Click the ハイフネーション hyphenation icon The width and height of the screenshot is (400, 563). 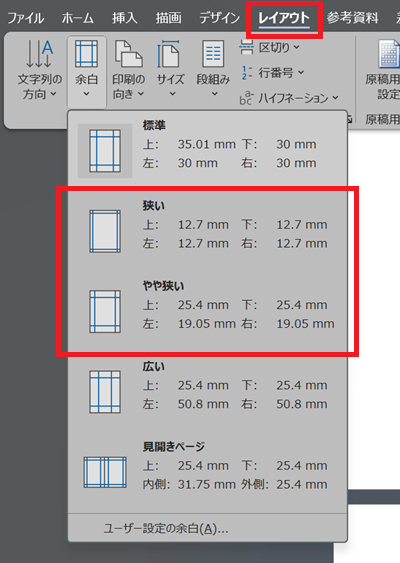246,98
